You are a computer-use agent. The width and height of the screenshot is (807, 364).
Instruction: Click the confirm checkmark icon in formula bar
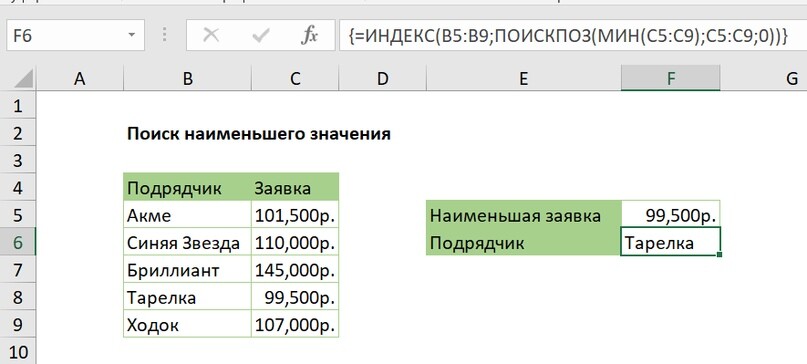tap(261, 35)
